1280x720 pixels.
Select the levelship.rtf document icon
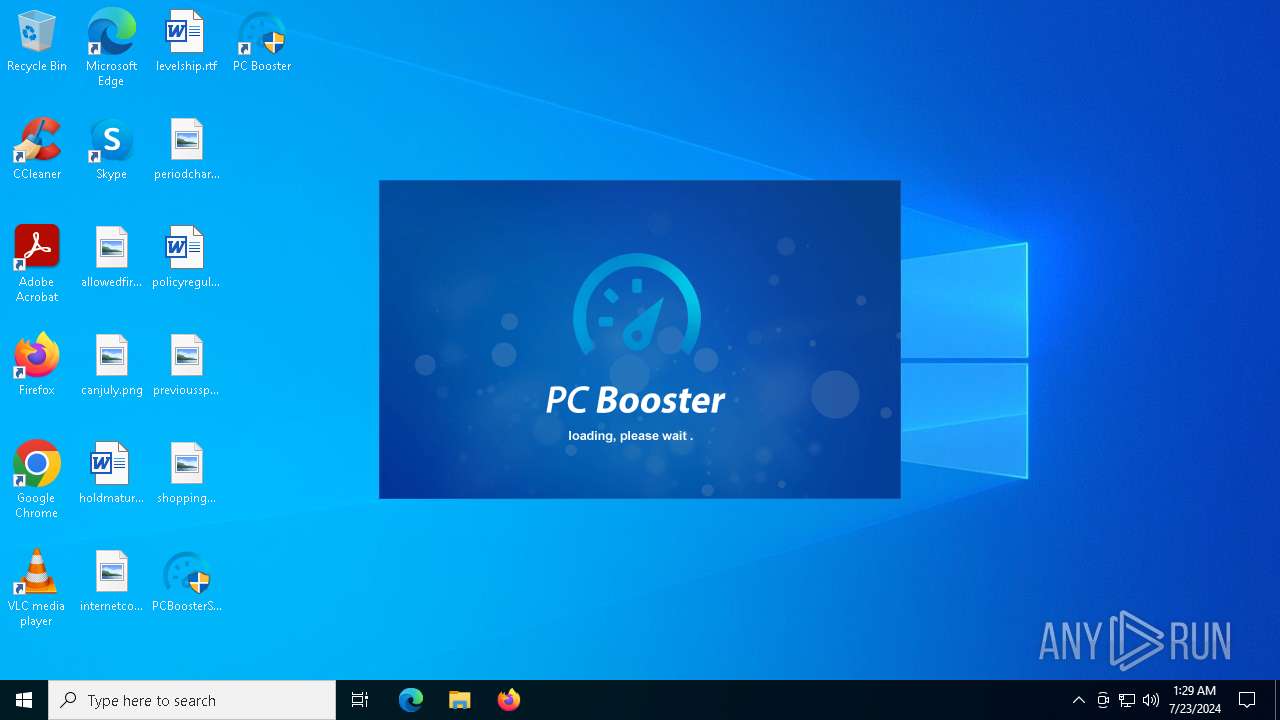[186, 42]
